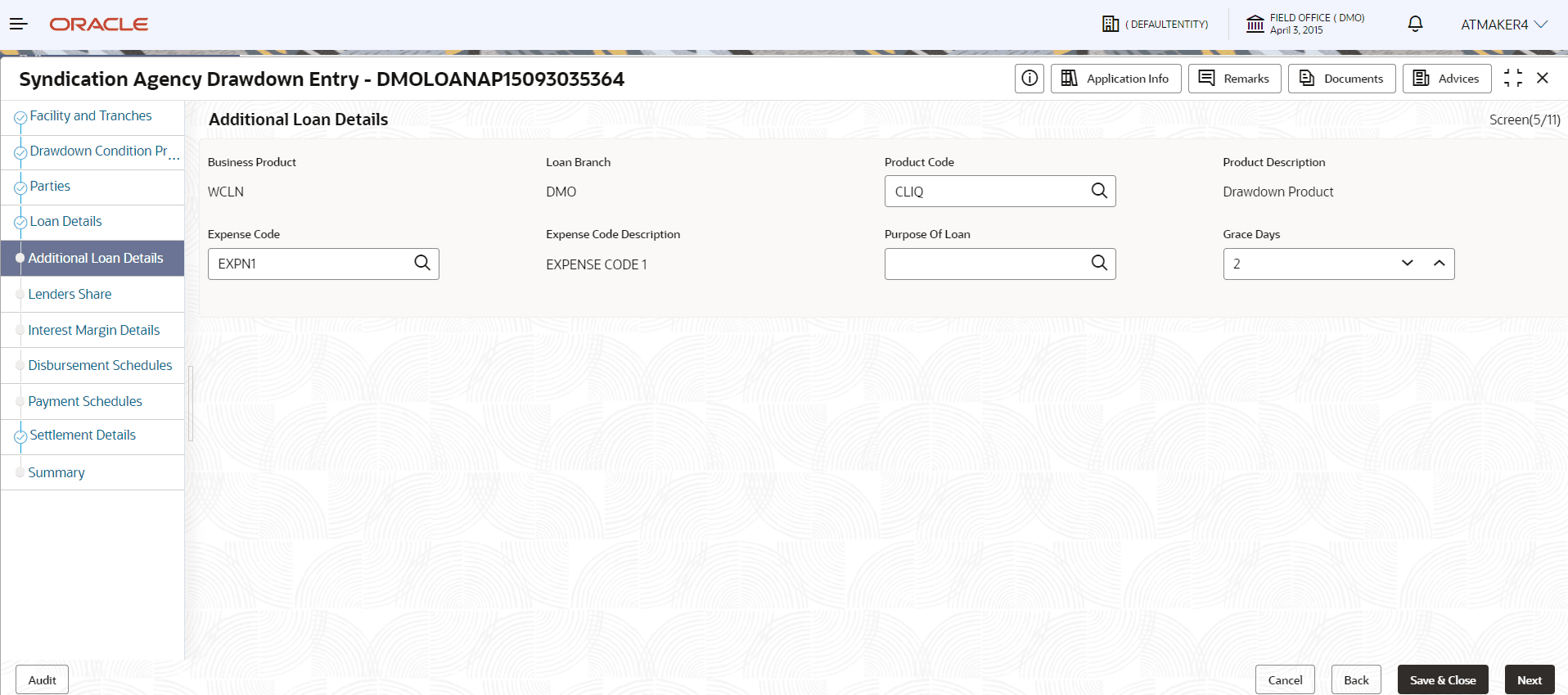Go to Payment Schedules step
Screen dimensions: 1568x695
(x=85, y=401)
